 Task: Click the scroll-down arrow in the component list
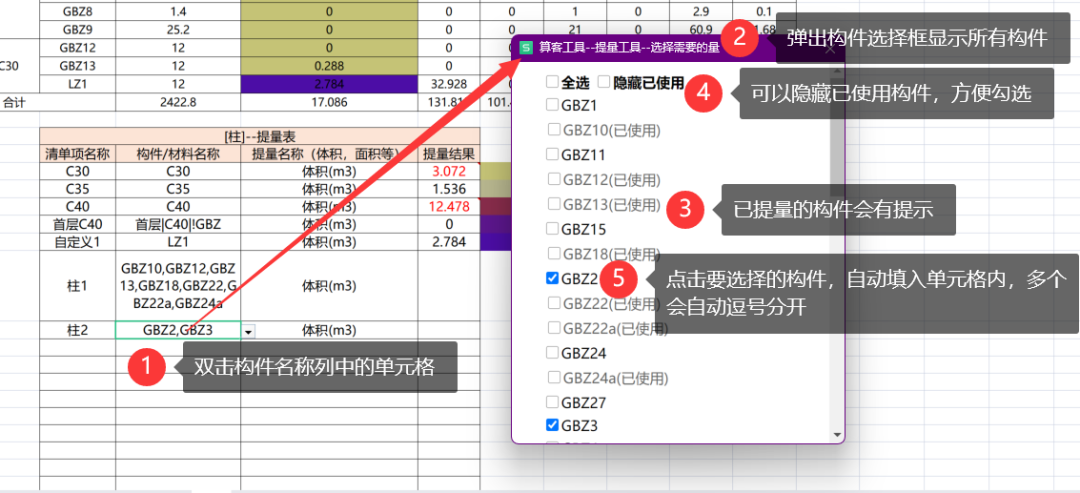pyautogui.click(x=837, y=434)
